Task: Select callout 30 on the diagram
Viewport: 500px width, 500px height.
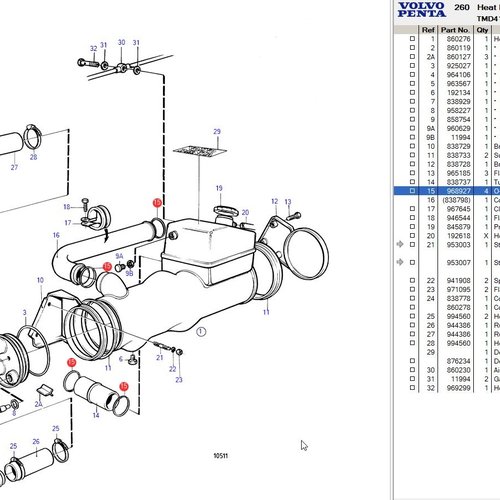Action: click(121, 42)
